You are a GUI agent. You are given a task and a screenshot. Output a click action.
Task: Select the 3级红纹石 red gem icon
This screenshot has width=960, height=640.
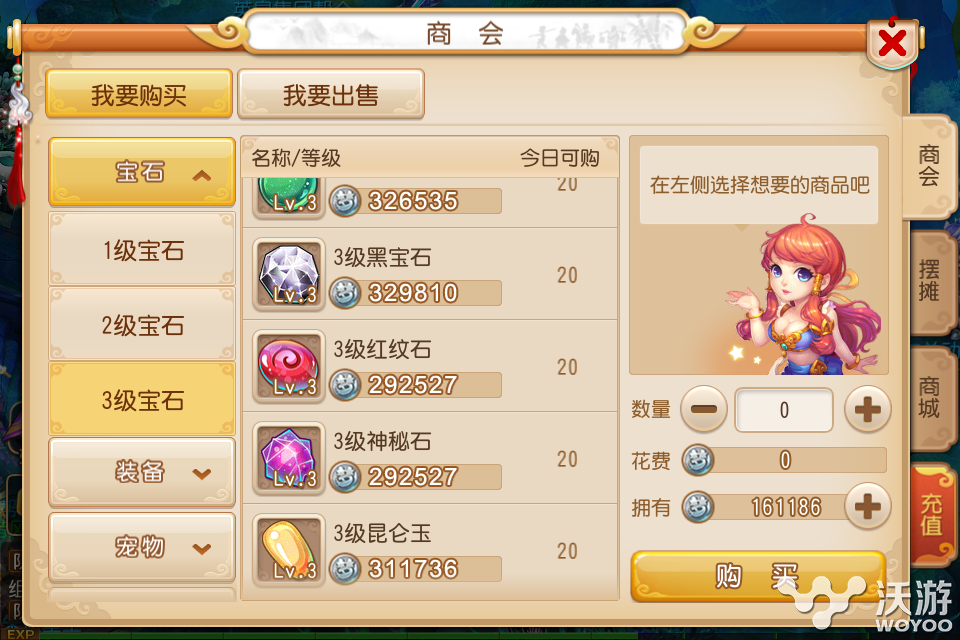(x=288, y=366)
